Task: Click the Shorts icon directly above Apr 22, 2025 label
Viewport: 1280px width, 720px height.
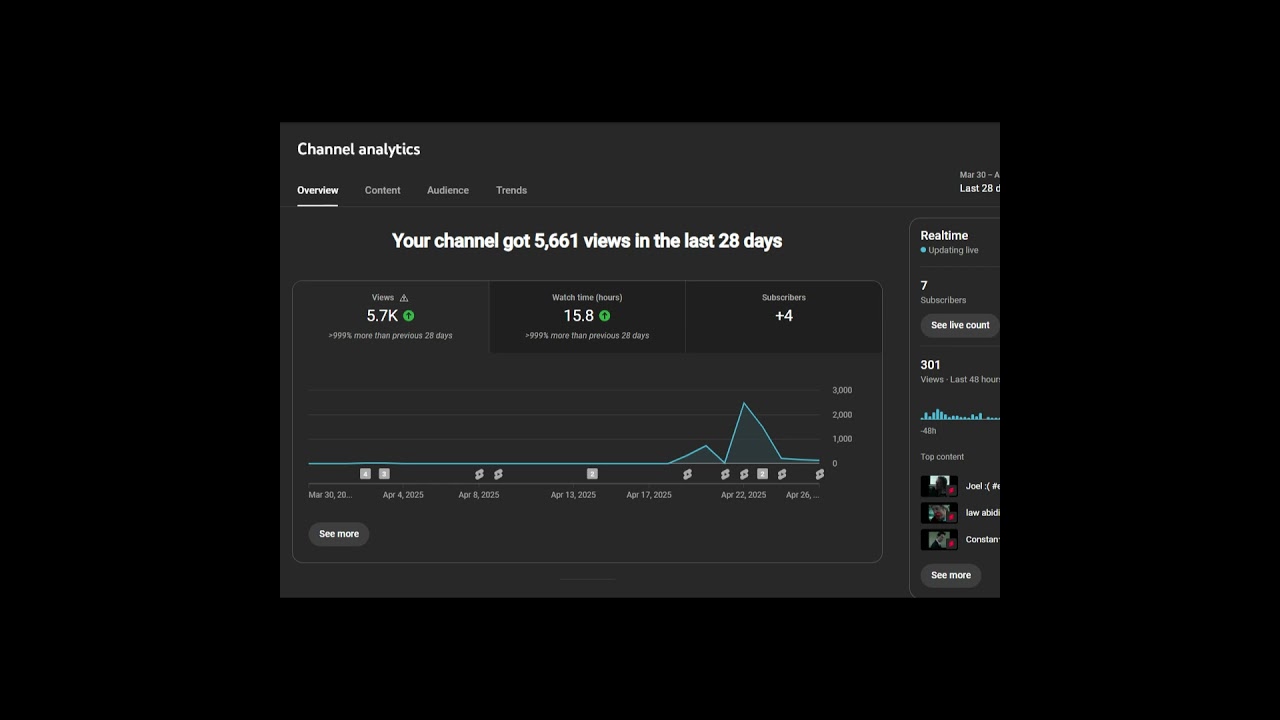Action: click(x=744, y=474)
